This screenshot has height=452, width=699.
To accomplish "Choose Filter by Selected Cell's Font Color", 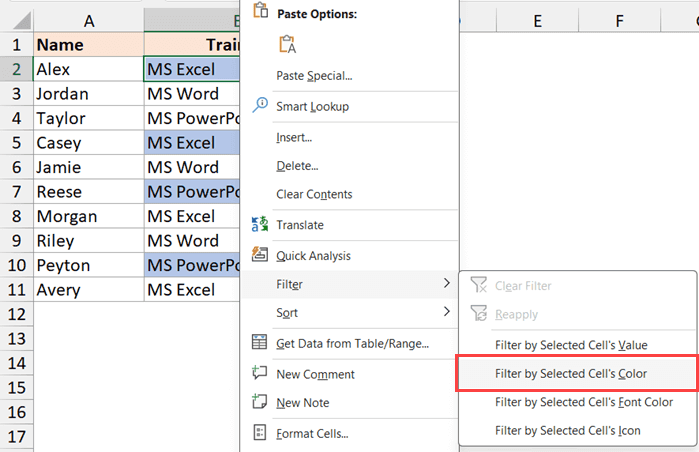I will point(584,402).
